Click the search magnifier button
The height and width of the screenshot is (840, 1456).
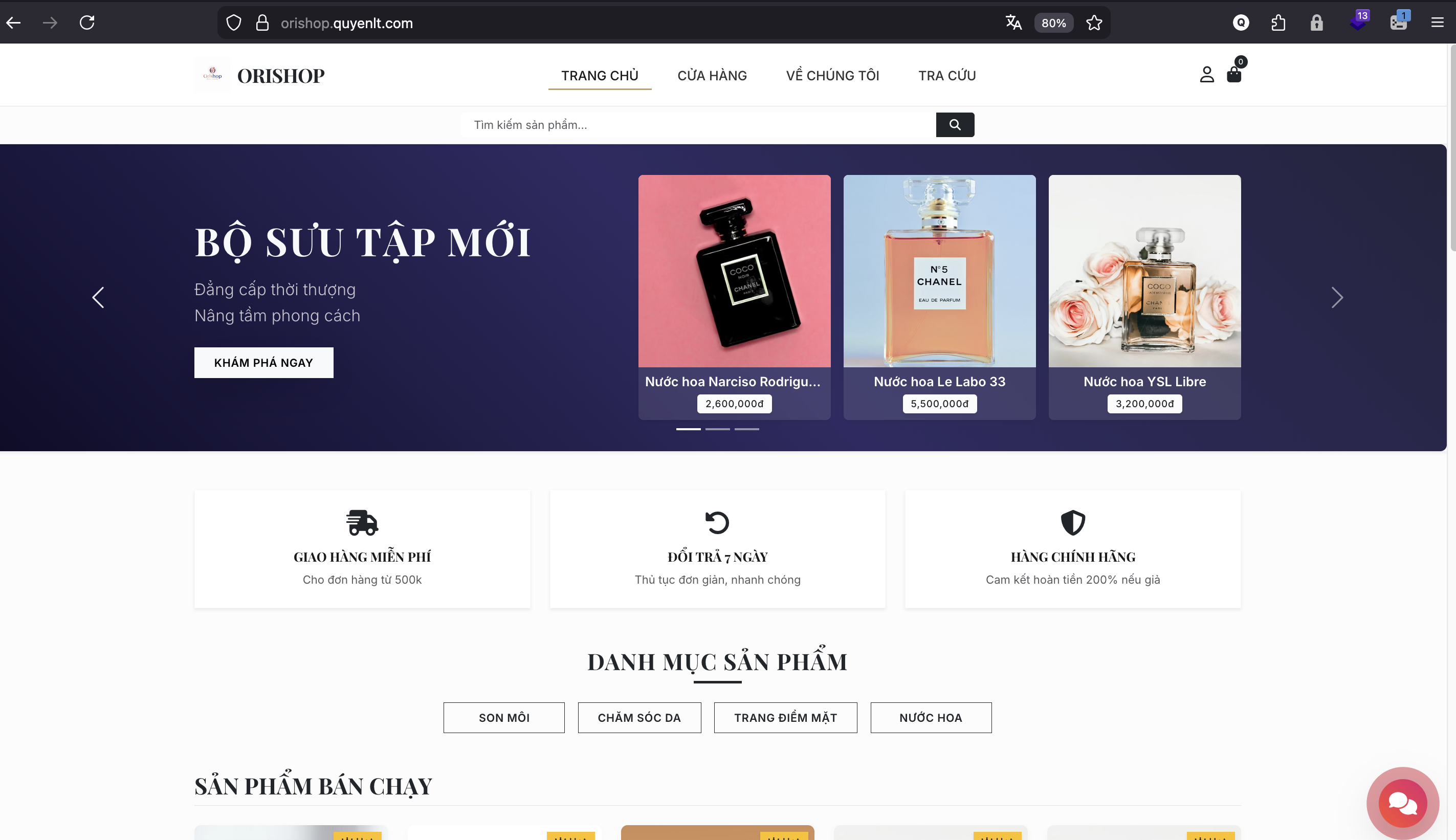(x=955, y=125)
